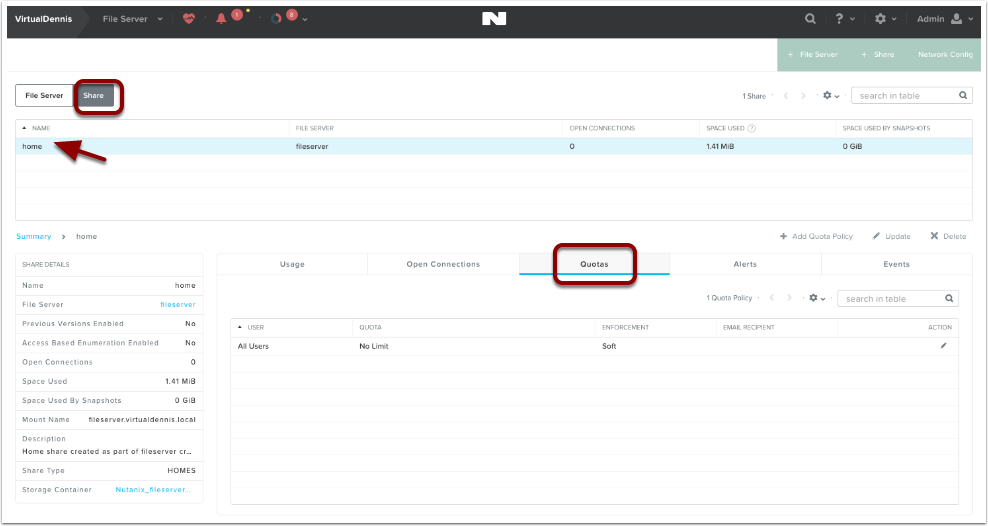The width and height of the screenshot is (988, 526).
Task: Click the tasks circle progress icon
Action: 276,19
